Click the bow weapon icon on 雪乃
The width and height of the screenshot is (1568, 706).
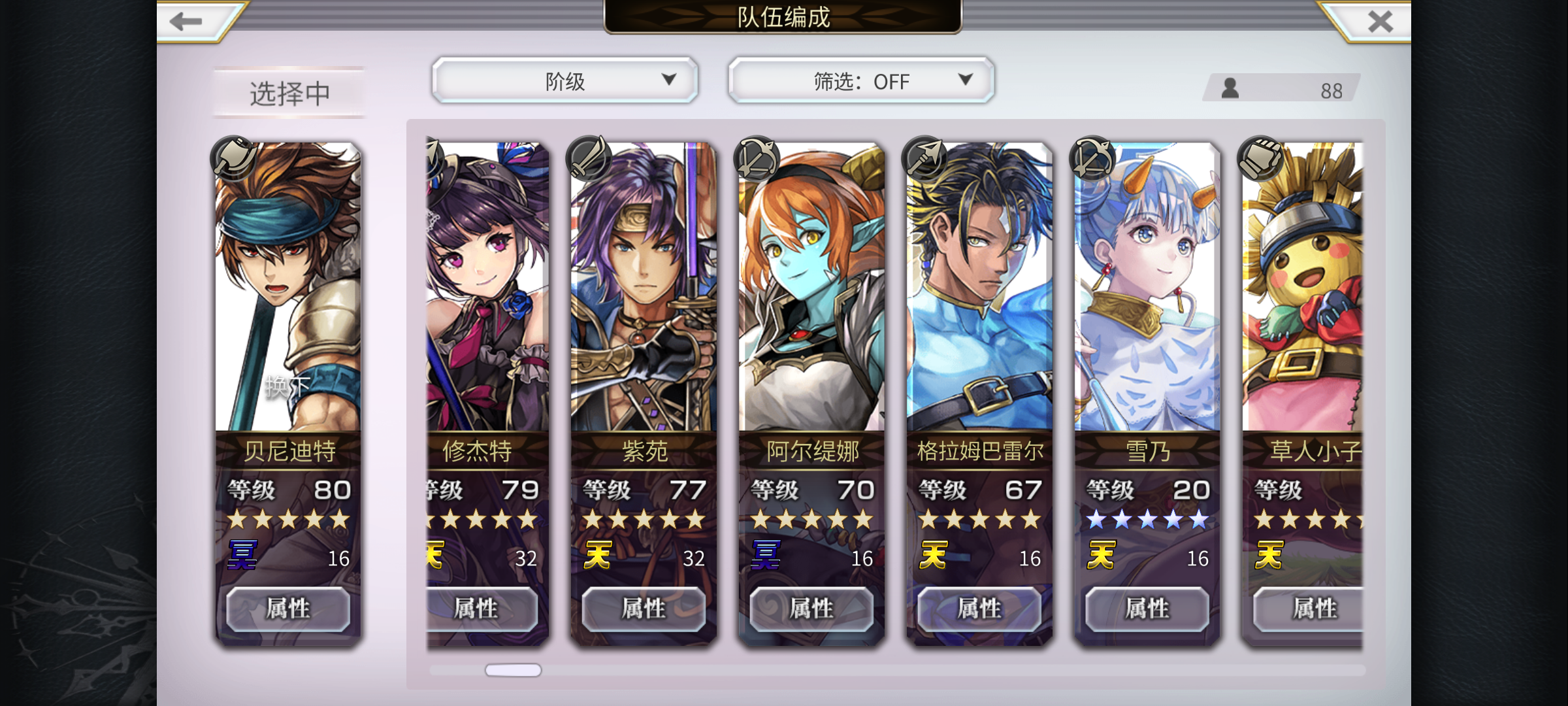tap(1092, 158)
